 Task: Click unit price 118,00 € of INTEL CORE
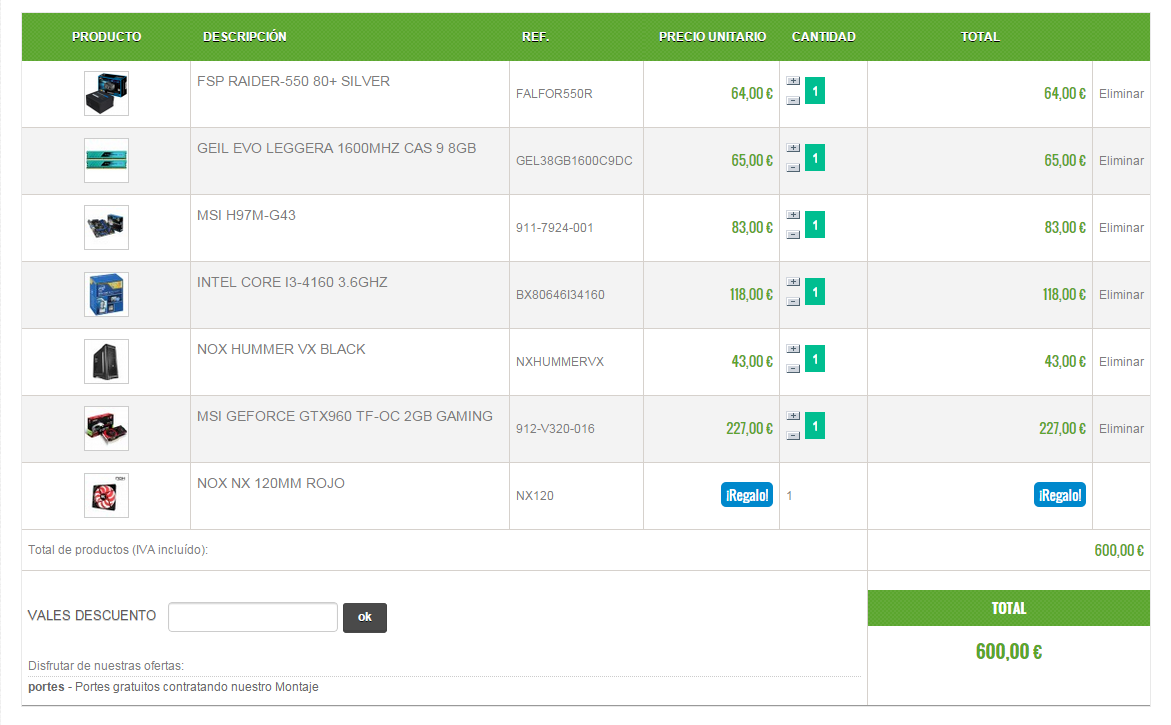(x=751, y=295)
